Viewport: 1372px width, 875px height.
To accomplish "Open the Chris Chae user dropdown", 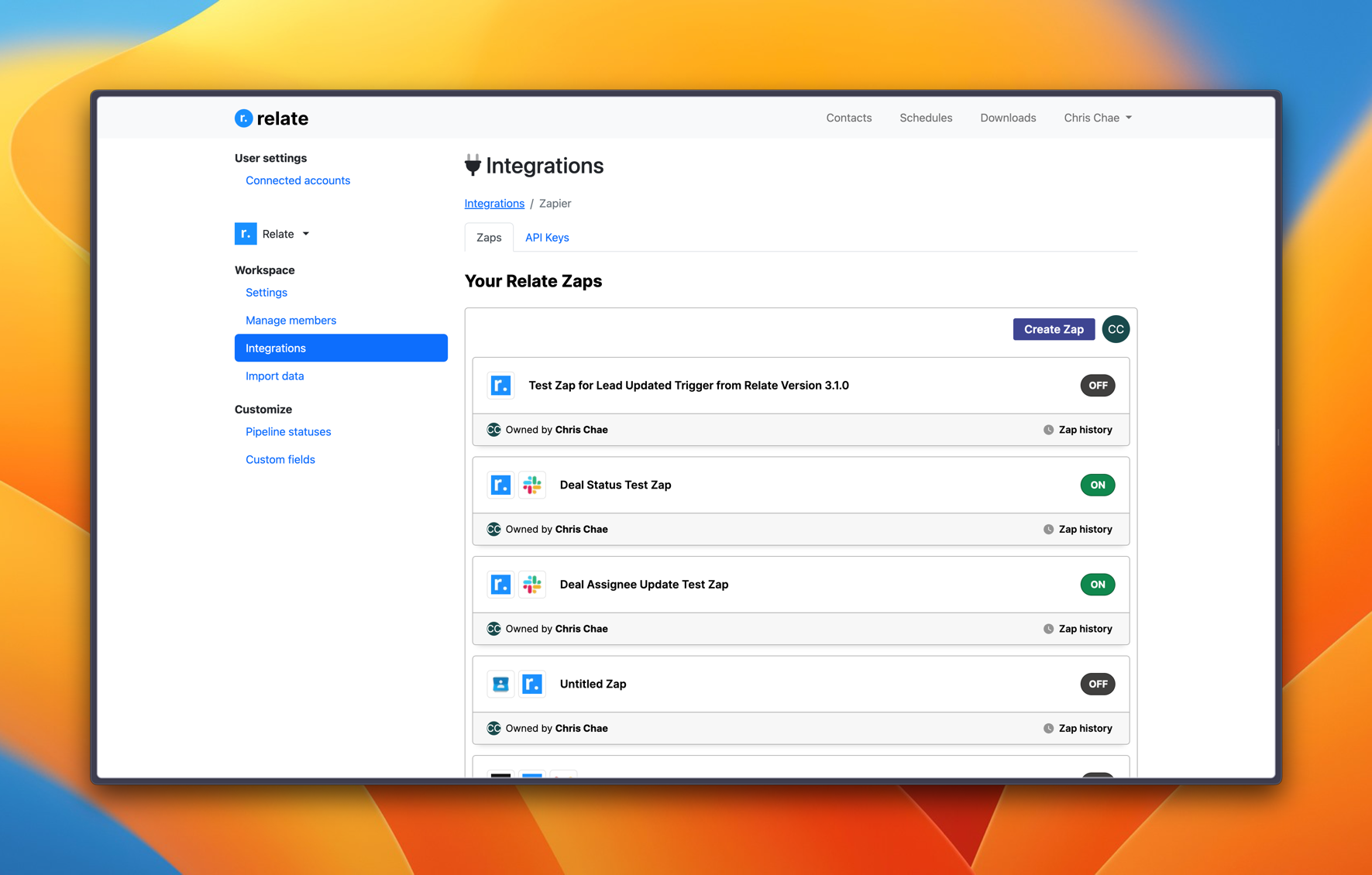I will [1098, 118].
